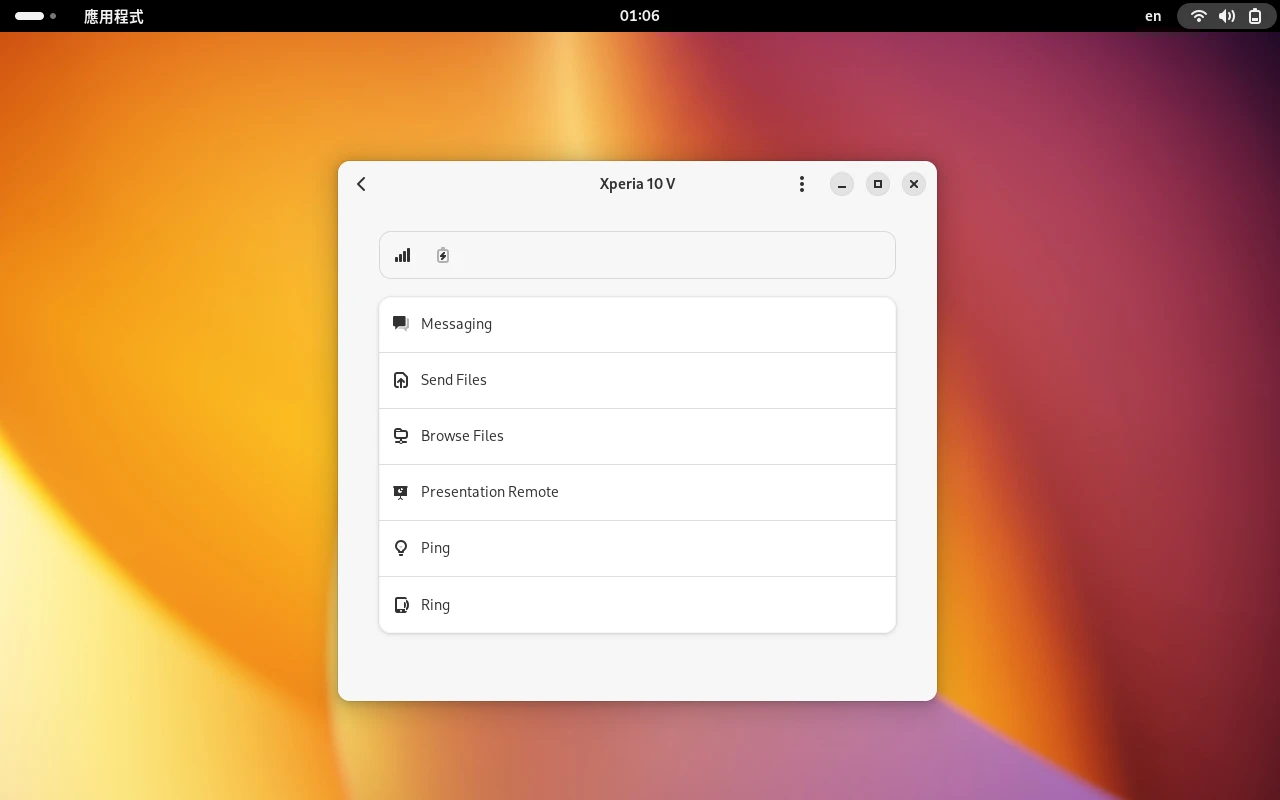This screenshot has width=1280, height=800.
Task: Open the 應用程式 applications menu
Action: click(x=113, y=16)
